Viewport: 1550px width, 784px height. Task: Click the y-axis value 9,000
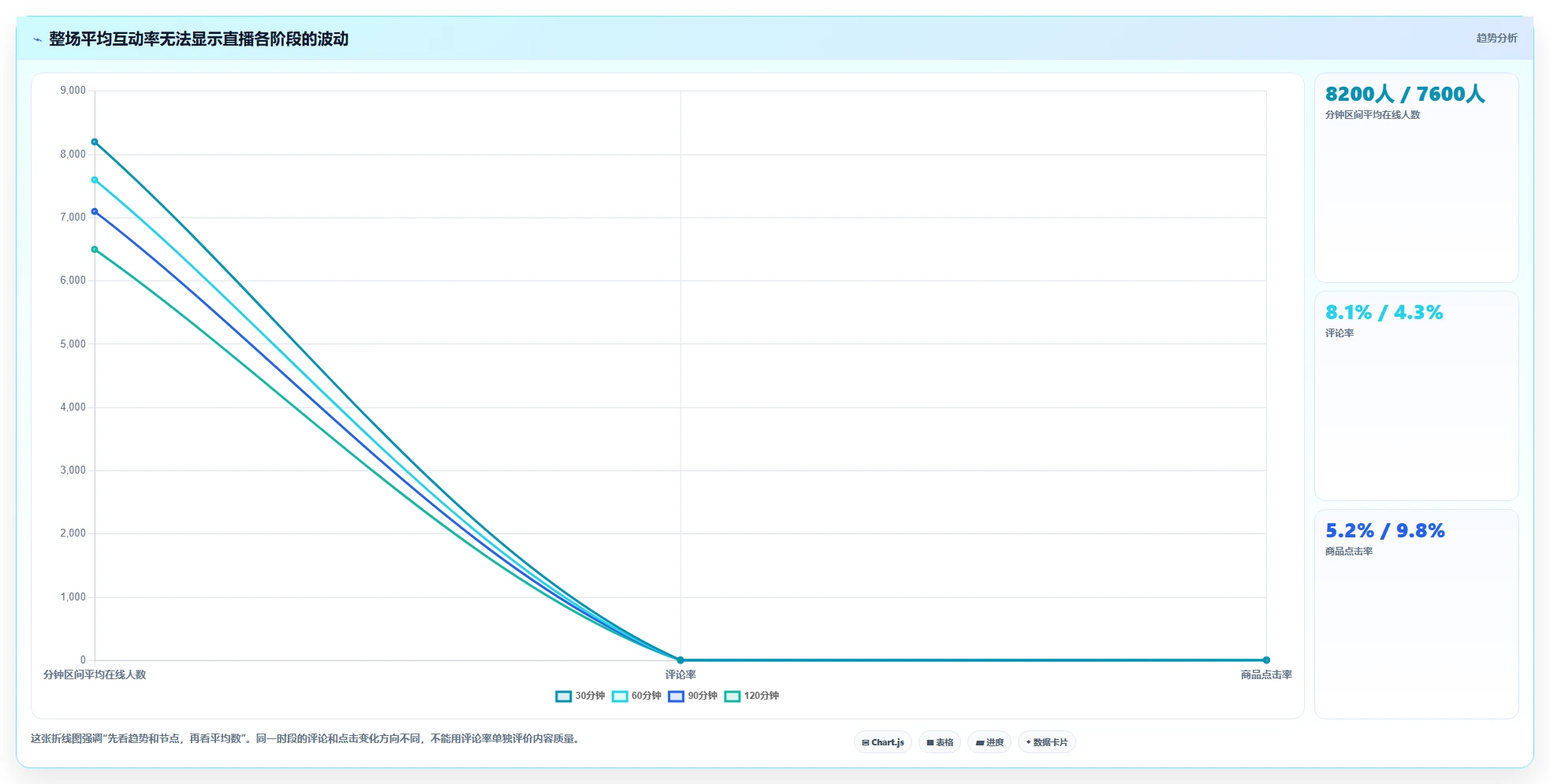(x=73, y=91)
